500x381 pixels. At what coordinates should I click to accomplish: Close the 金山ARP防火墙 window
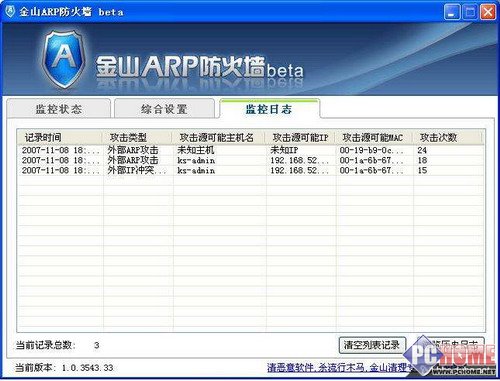tap(488, 12)
